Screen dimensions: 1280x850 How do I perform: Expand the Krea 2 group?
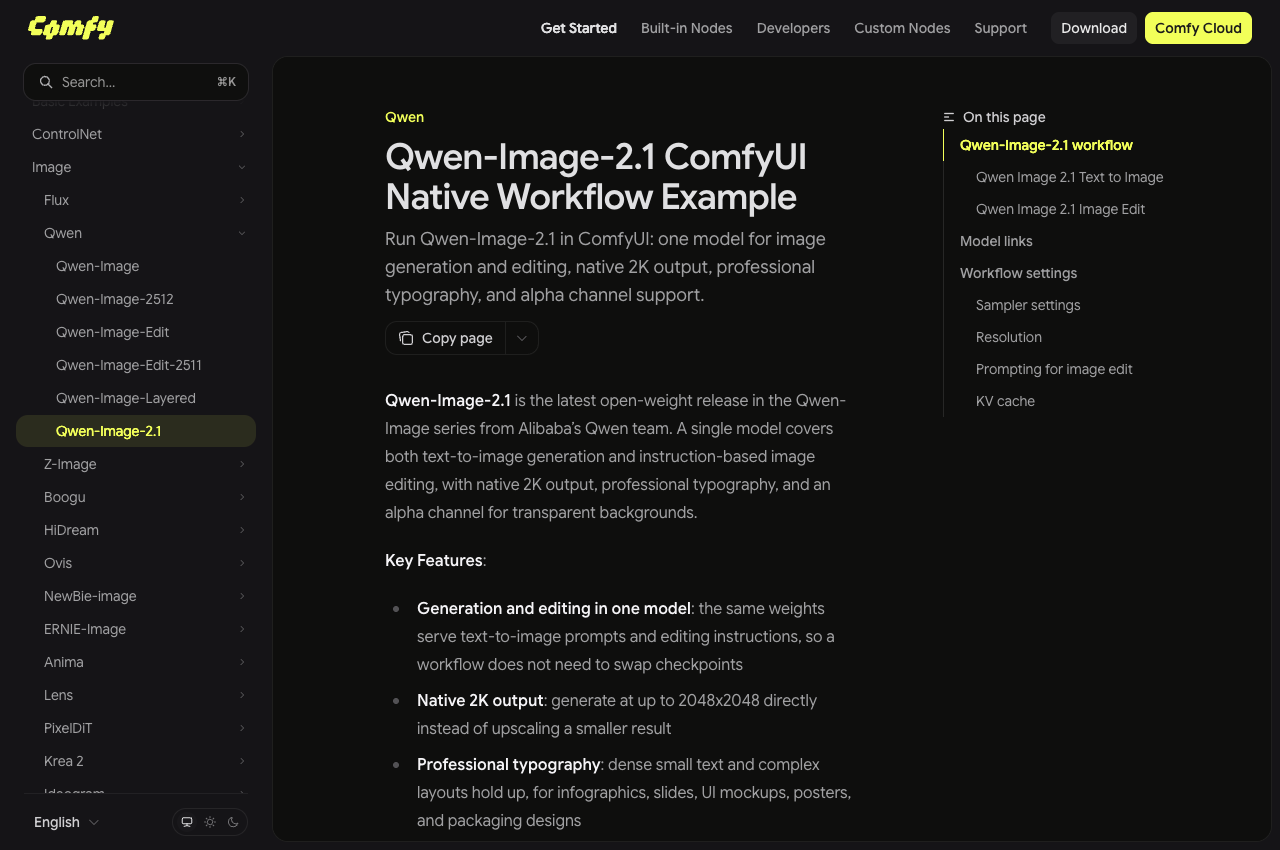(x=136, y=761)
